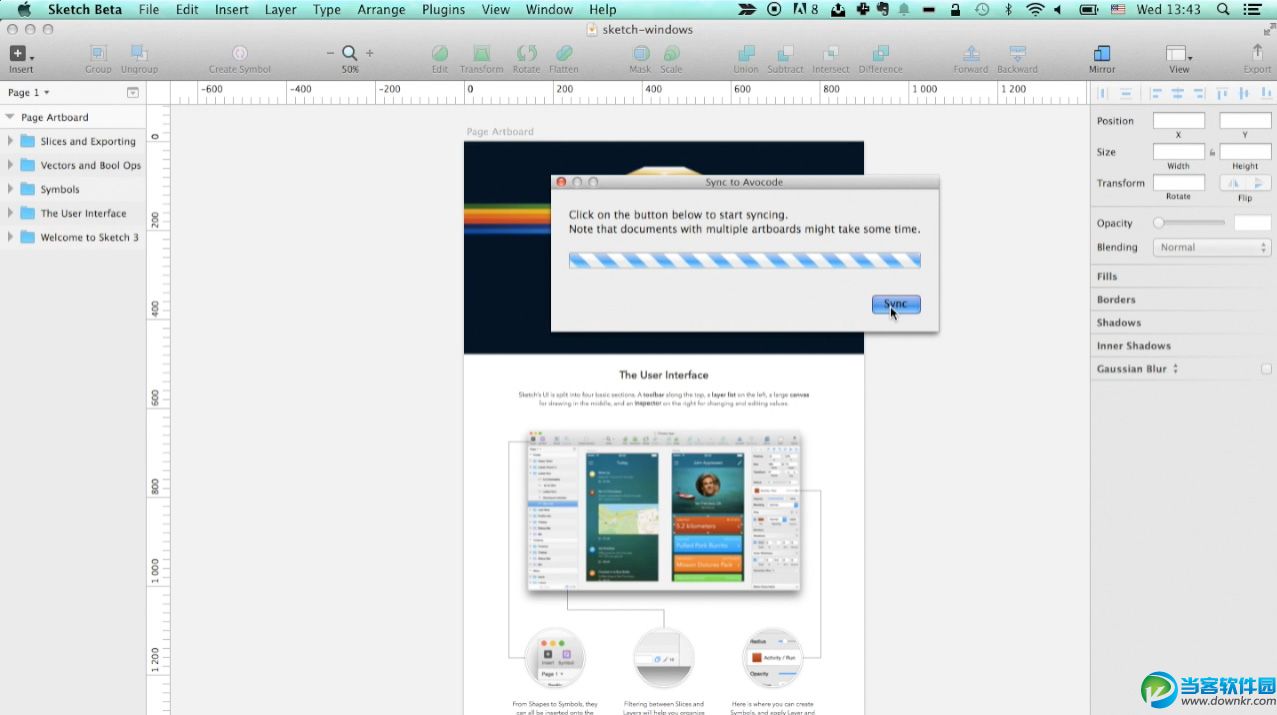Screen dimensions: 1277x715
Task: Click the Opacity value field
Action: pyautogui.click(x=1252, y=223)
